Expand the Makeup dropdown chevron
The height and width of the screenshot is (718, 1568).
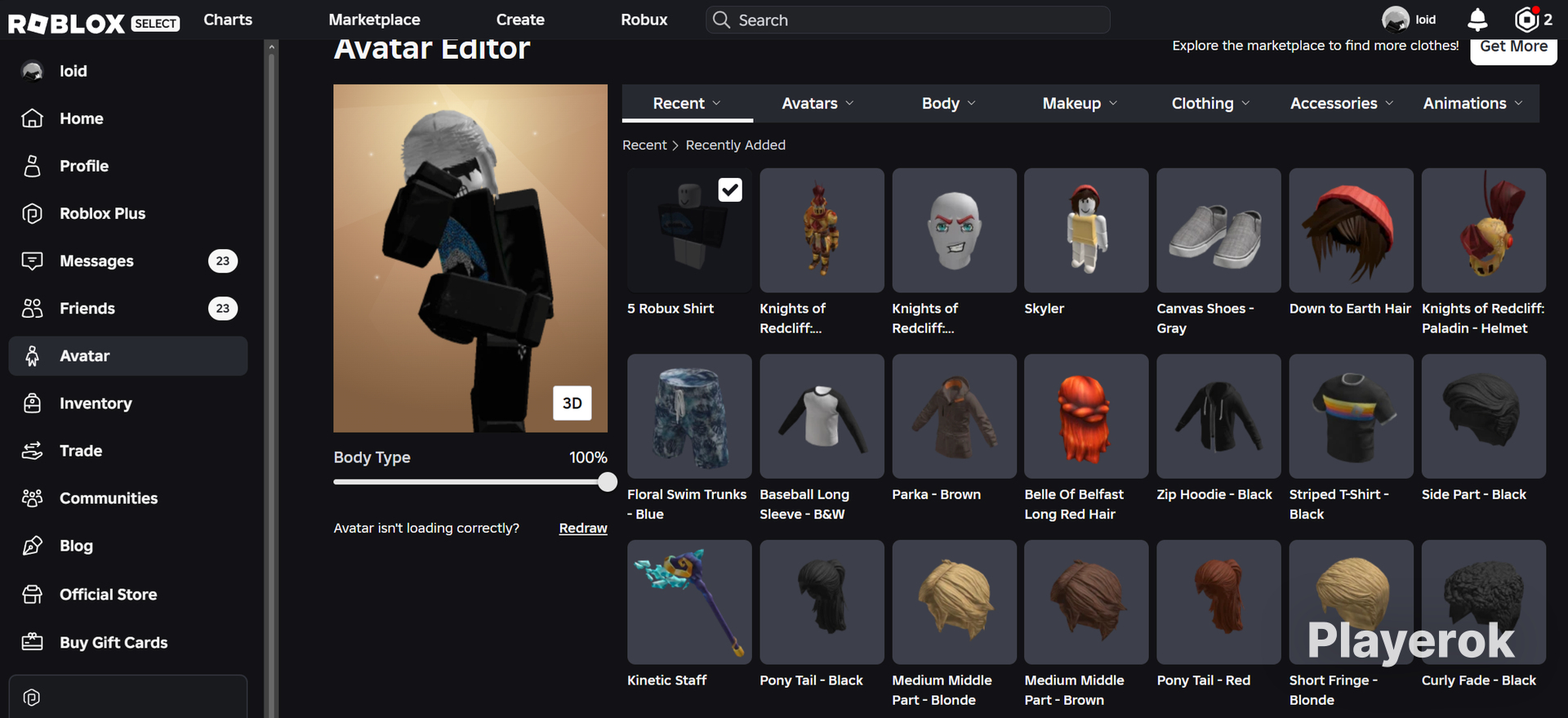pos(1113,103)
